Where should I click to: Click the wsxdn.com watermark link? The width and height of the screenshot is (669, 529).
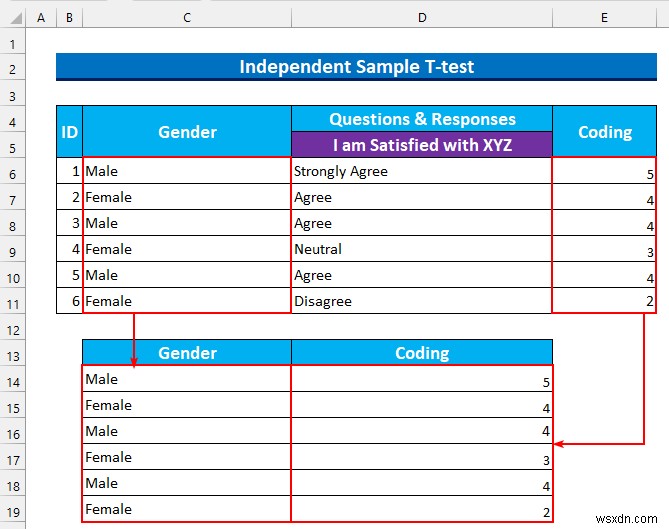coord(626,518)
